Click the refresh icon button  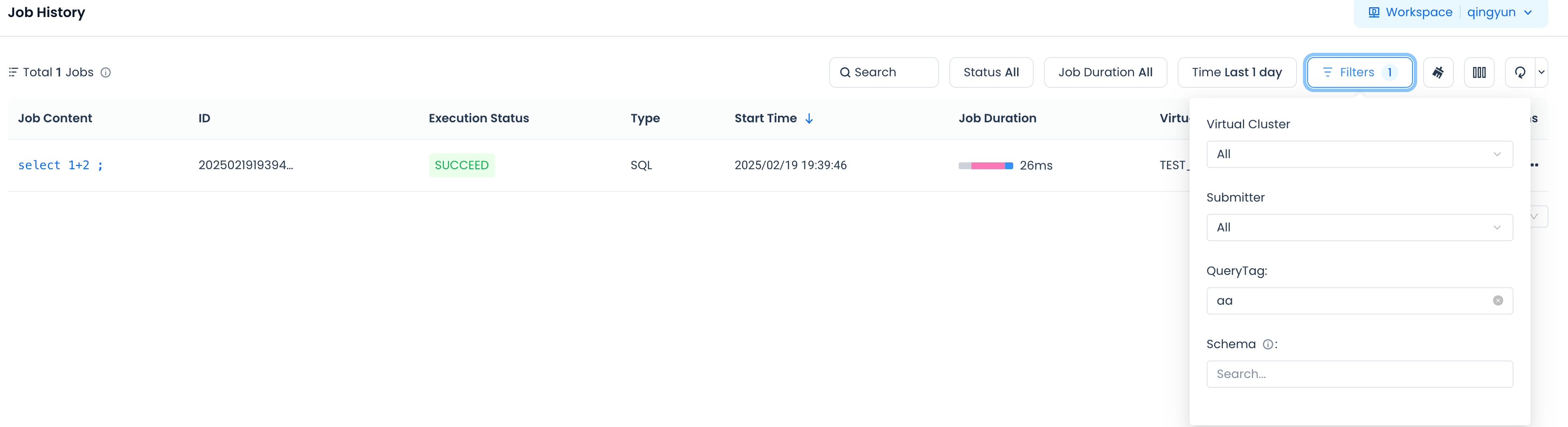click(x=1519, y=72)
